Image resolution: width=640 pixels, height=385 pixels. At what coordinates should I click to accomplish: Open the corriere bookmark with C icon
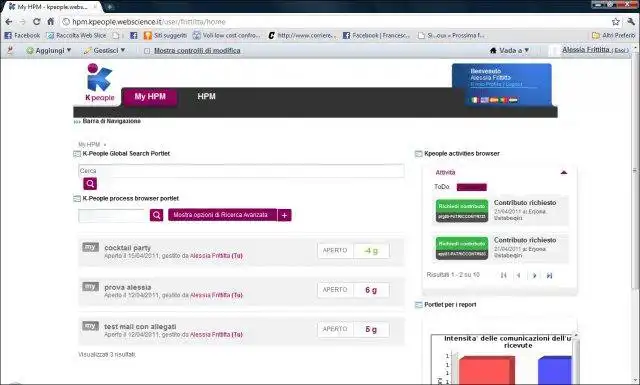pyautogui.click(x=302, y=36)
